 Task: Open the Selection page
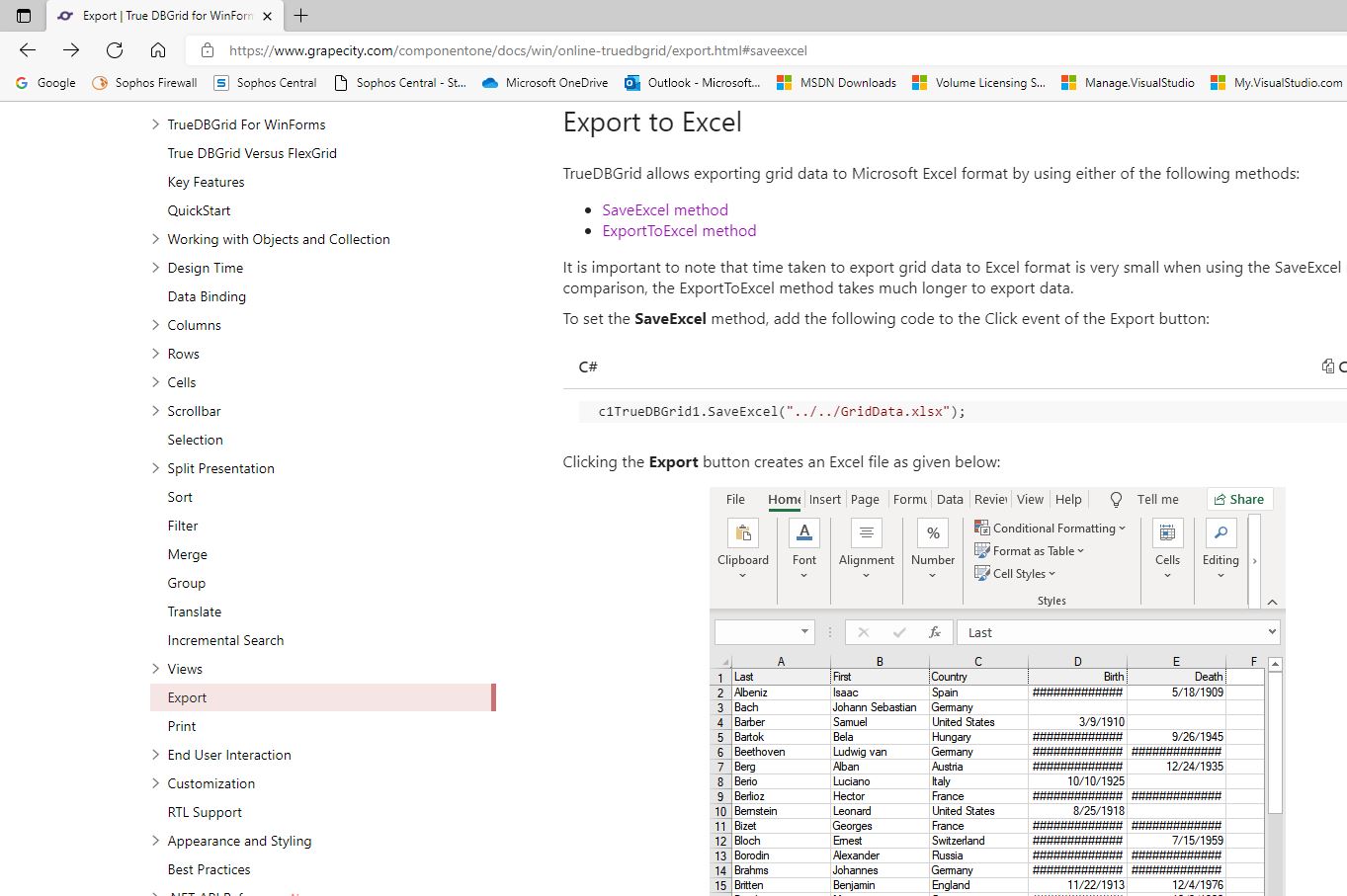pyautogui.click(x=195, y=440)
